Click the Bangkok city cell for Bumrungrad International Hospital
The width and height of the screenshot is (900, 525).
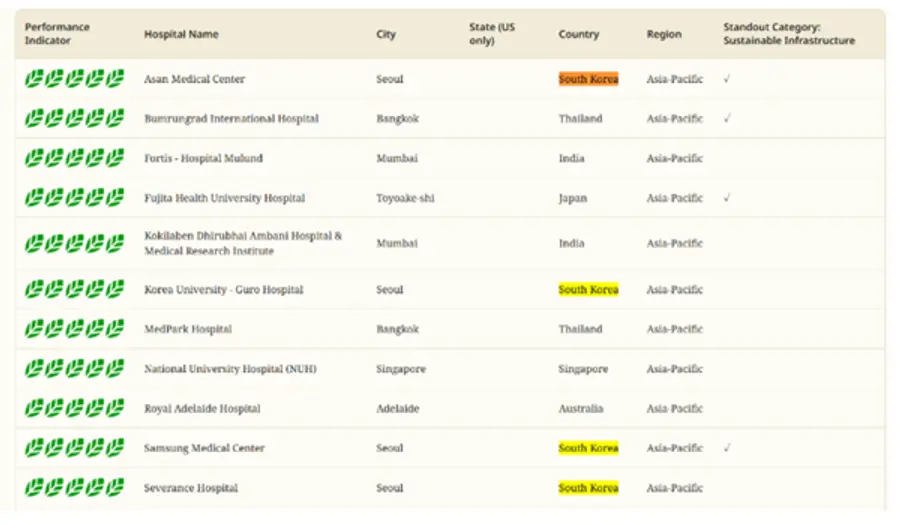click(397, 118)
